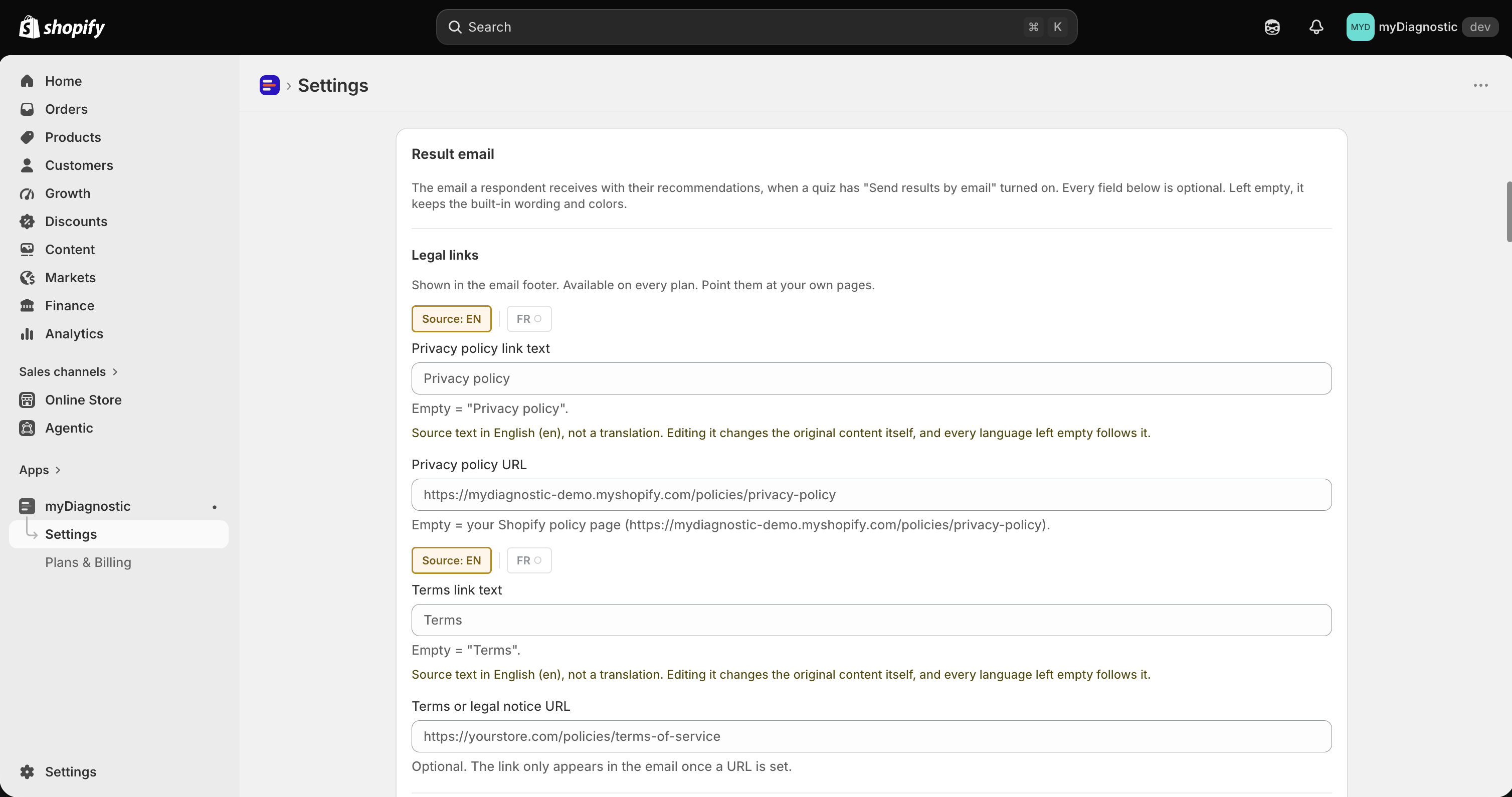Expand the Apps section
This screenshot has width=1512, height=797.
click(40, 470)
